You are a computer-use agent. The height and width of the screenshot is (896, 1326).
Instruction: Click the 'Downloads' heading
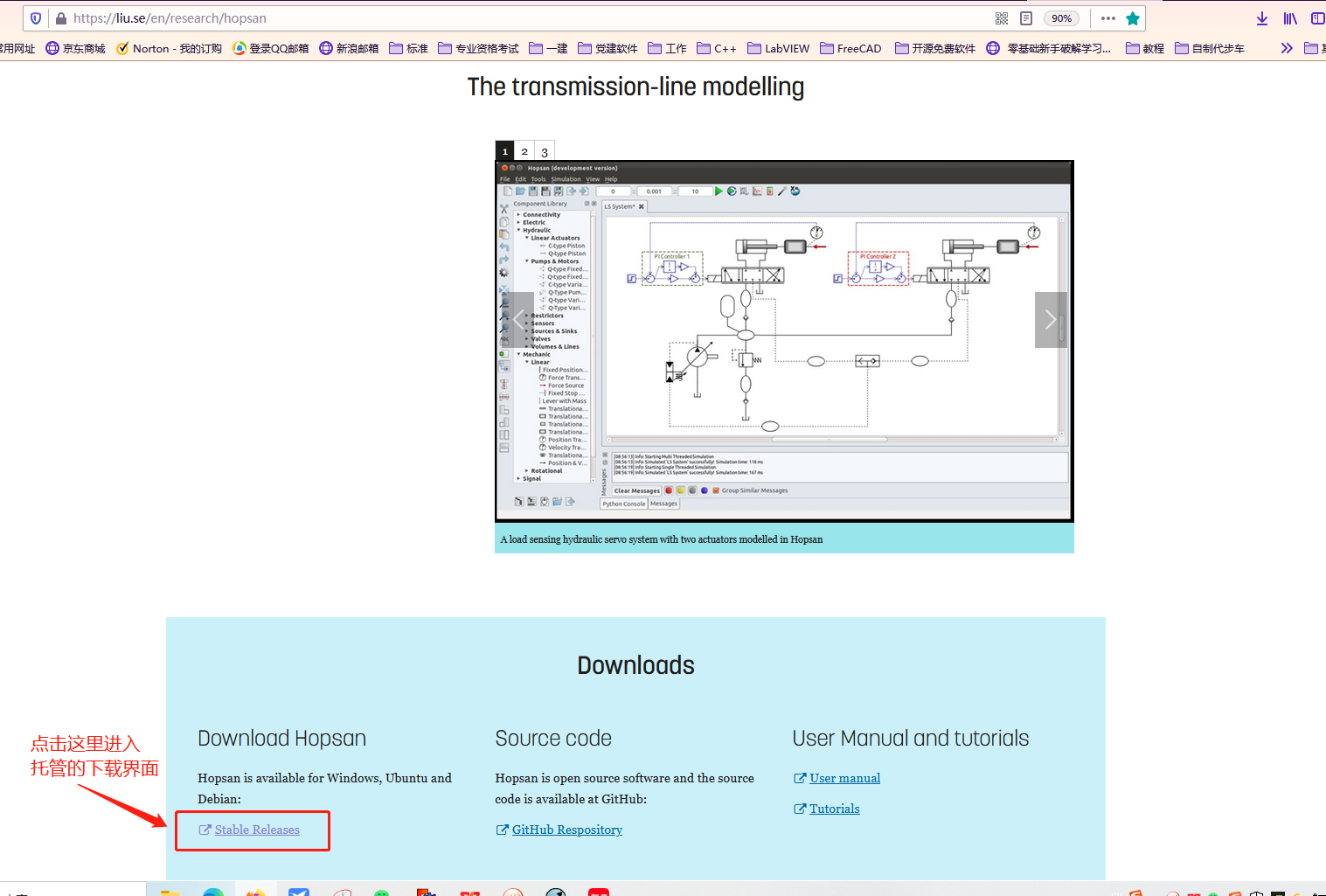click(x=635, y=665)
